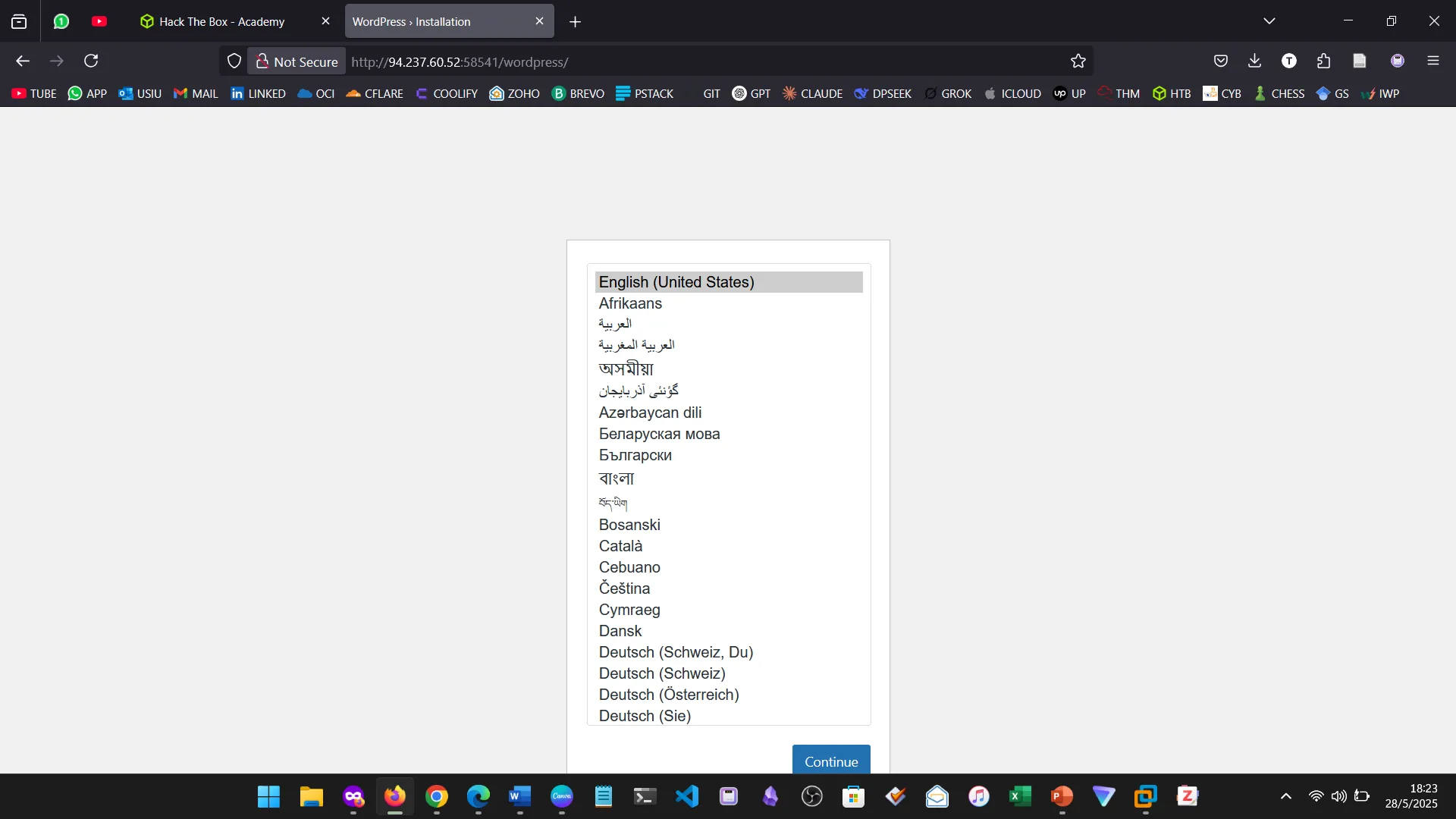
Task: Save the page to Pocket
Action: (x=1220, y=61)
